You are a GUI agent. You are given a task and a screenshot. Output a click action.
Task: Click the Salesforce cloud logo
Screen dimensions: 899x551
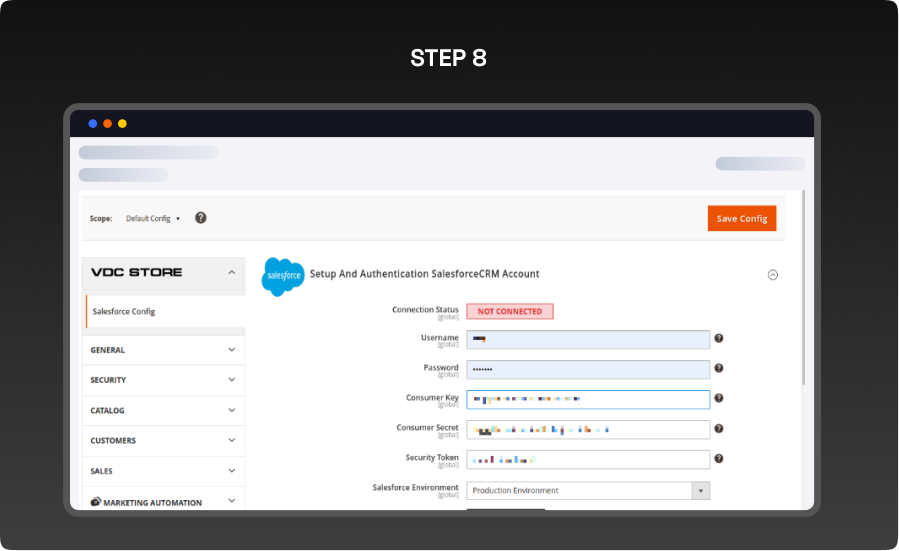pos(282,276)
